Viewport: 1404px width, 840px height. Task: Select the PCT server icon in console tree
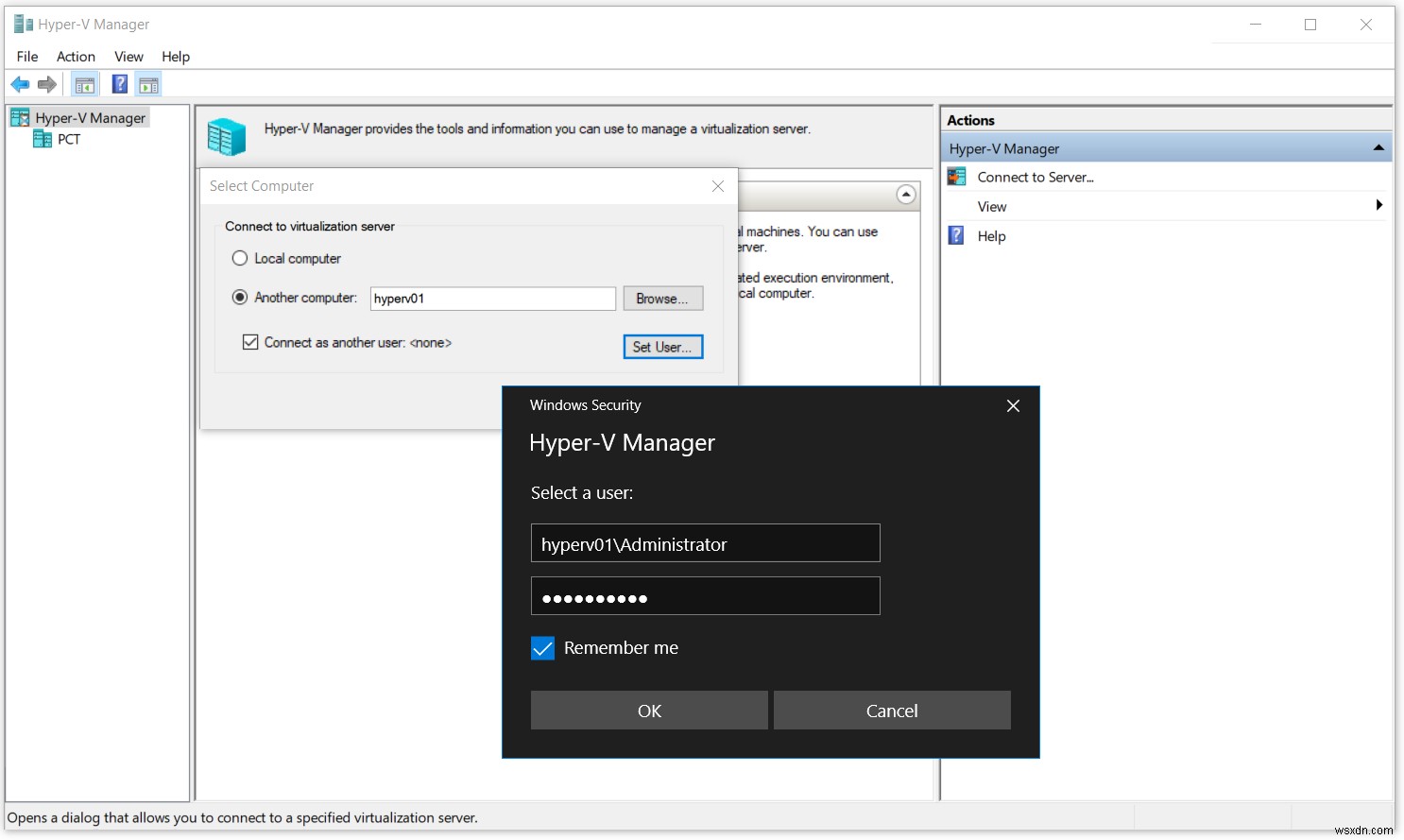[x=43, y=139]
